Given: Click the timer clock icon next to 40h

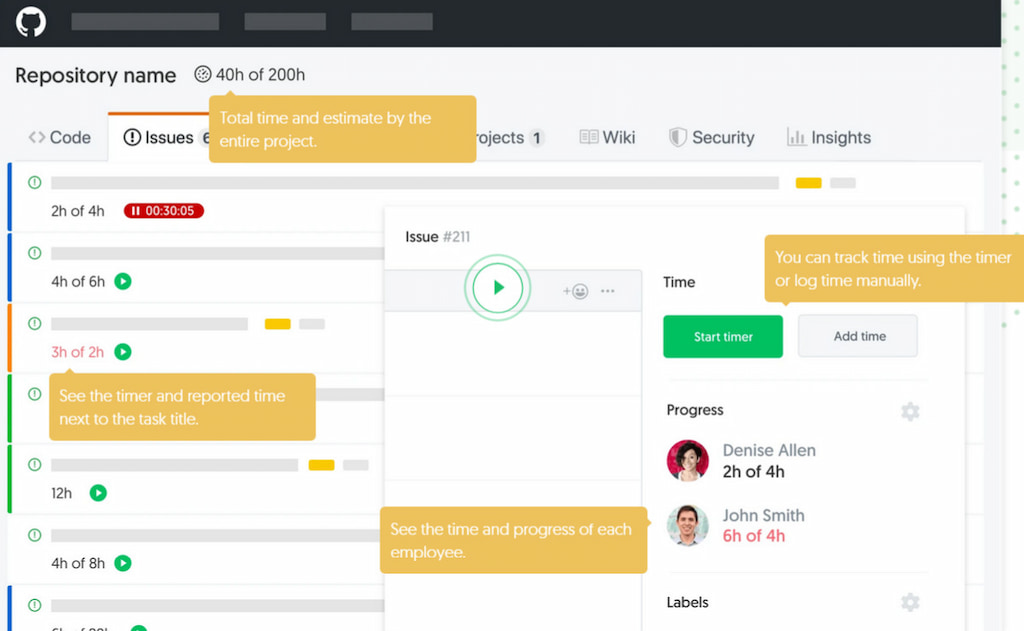Looking at the screenshot, I should [203, 74].
